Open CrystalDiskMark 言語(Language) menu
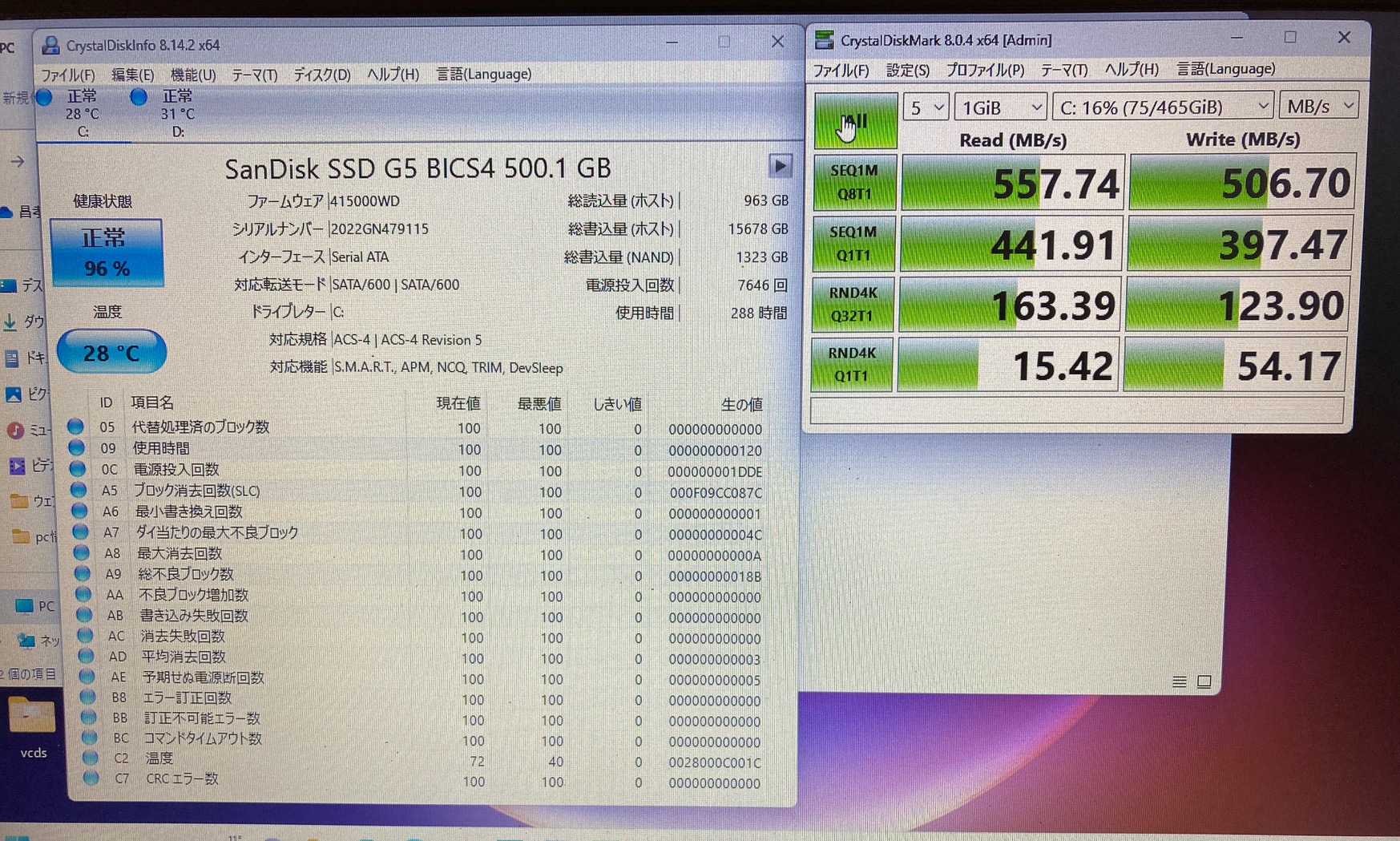 [1225, 69]
